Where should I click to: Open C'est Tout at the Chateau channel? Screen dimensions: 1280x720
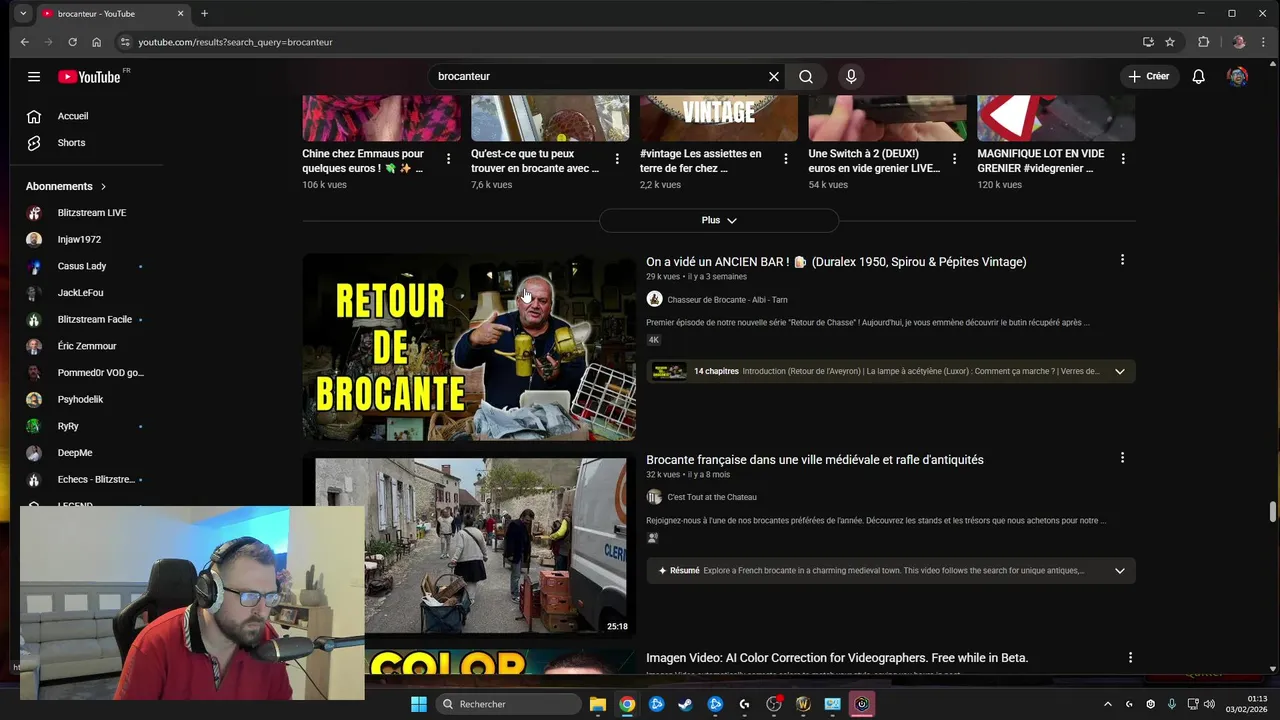pos(712,497)
